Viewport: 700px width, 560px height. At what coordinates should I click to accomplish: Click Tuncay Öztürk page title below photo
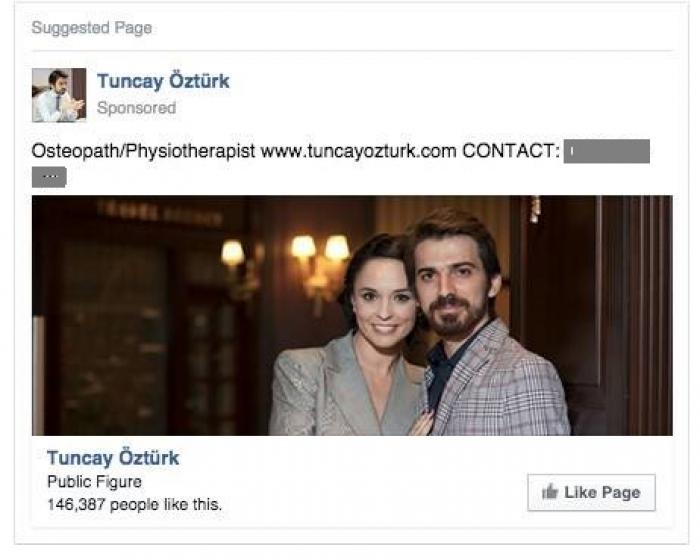pyautogui.click(x=113, y=458)
